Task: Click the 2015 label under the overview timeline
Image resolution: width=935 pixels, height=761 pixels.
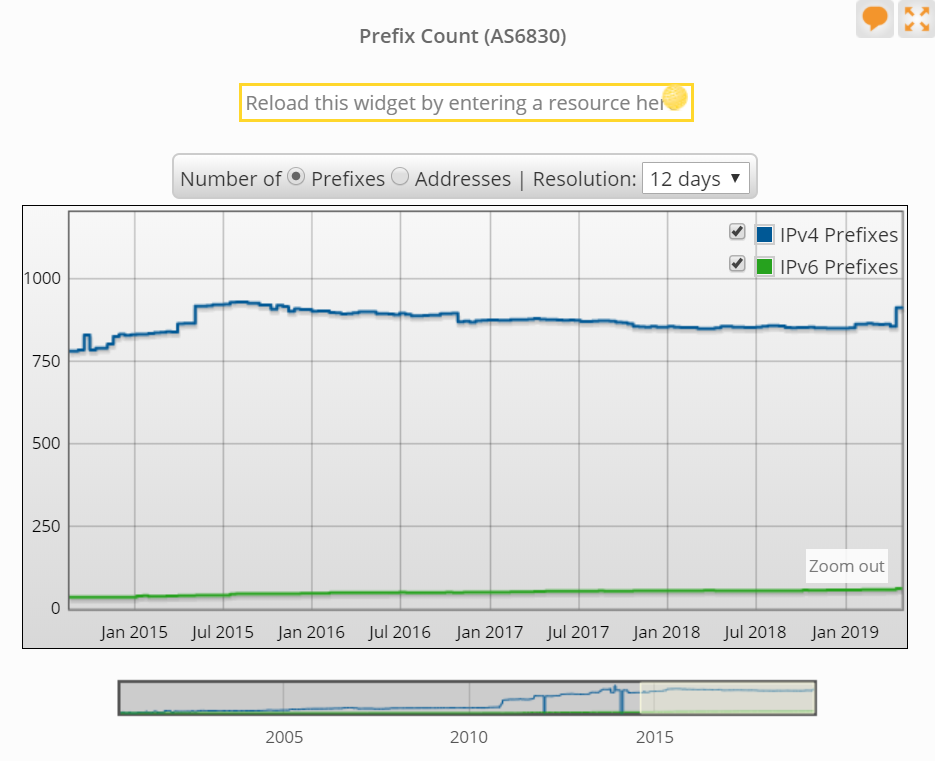Action: click(x=655, y=738)
